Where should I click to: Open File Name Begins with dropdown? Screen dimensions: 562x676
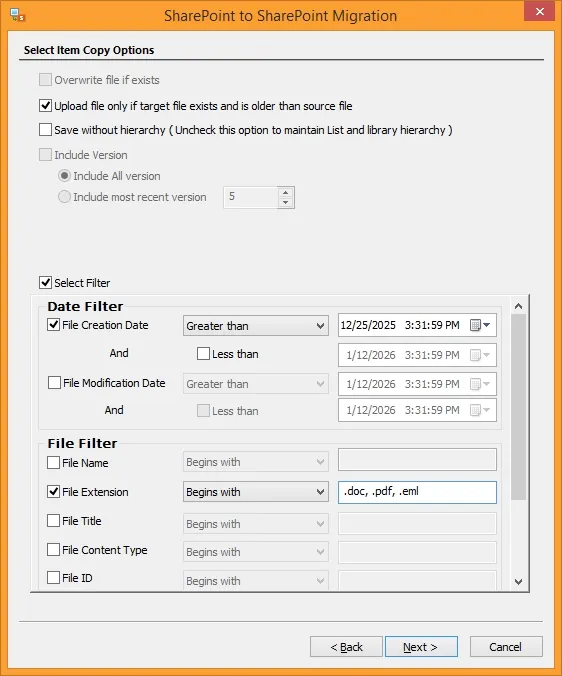tap(256, 462)
